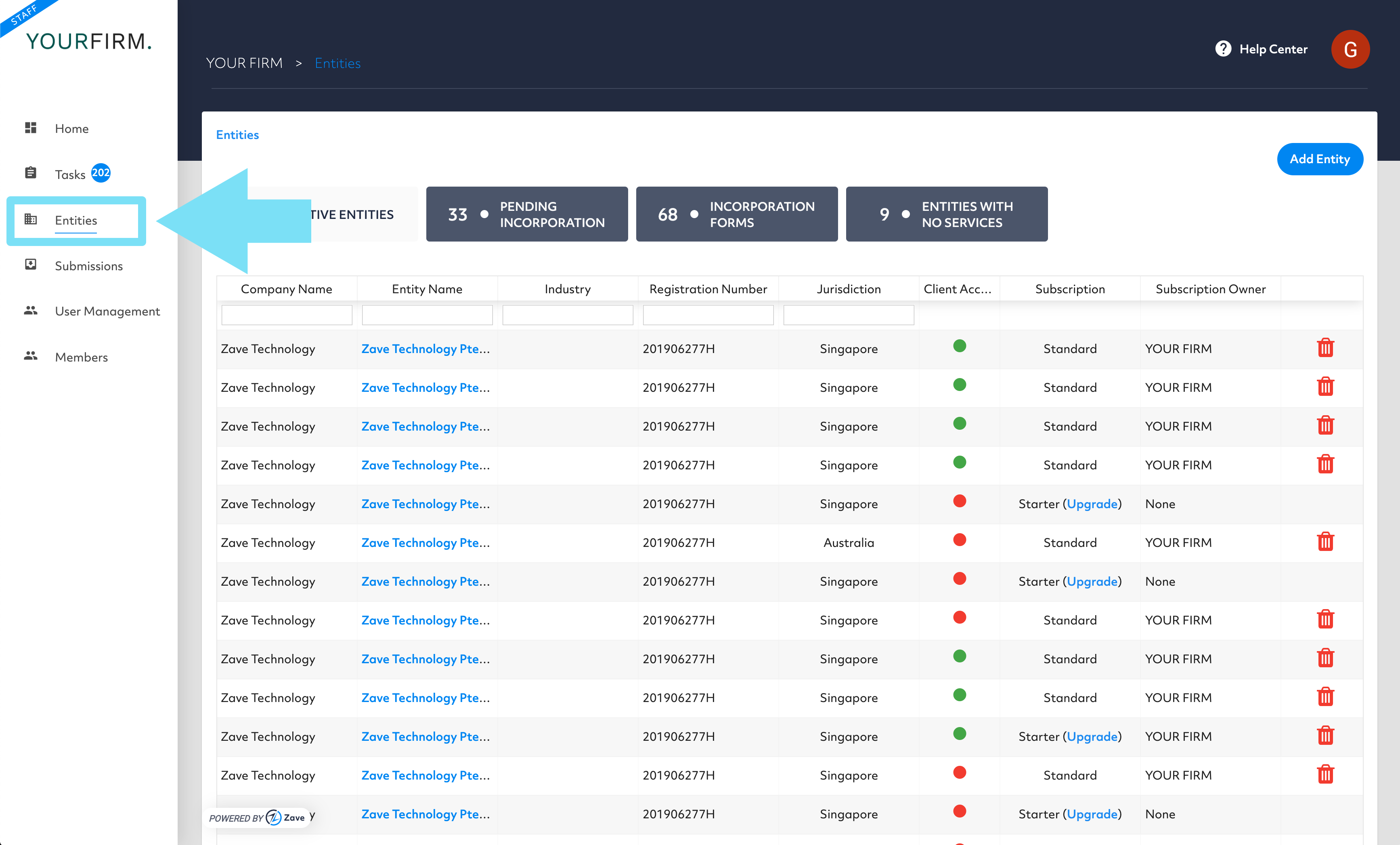The width and height of the screenshot is (1400, 845).
Task: Open Members via its people icon
Action: [31, 356]
